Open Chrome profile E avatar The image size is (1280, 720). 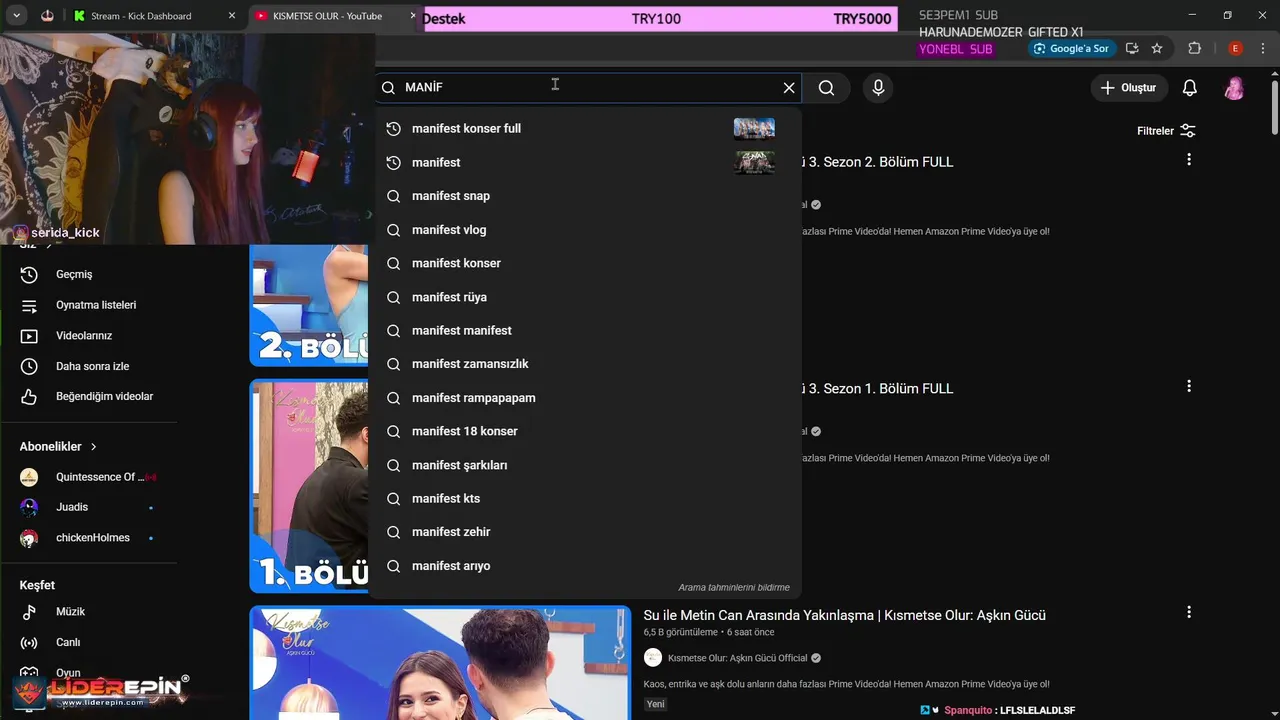tap(1235, 48)
